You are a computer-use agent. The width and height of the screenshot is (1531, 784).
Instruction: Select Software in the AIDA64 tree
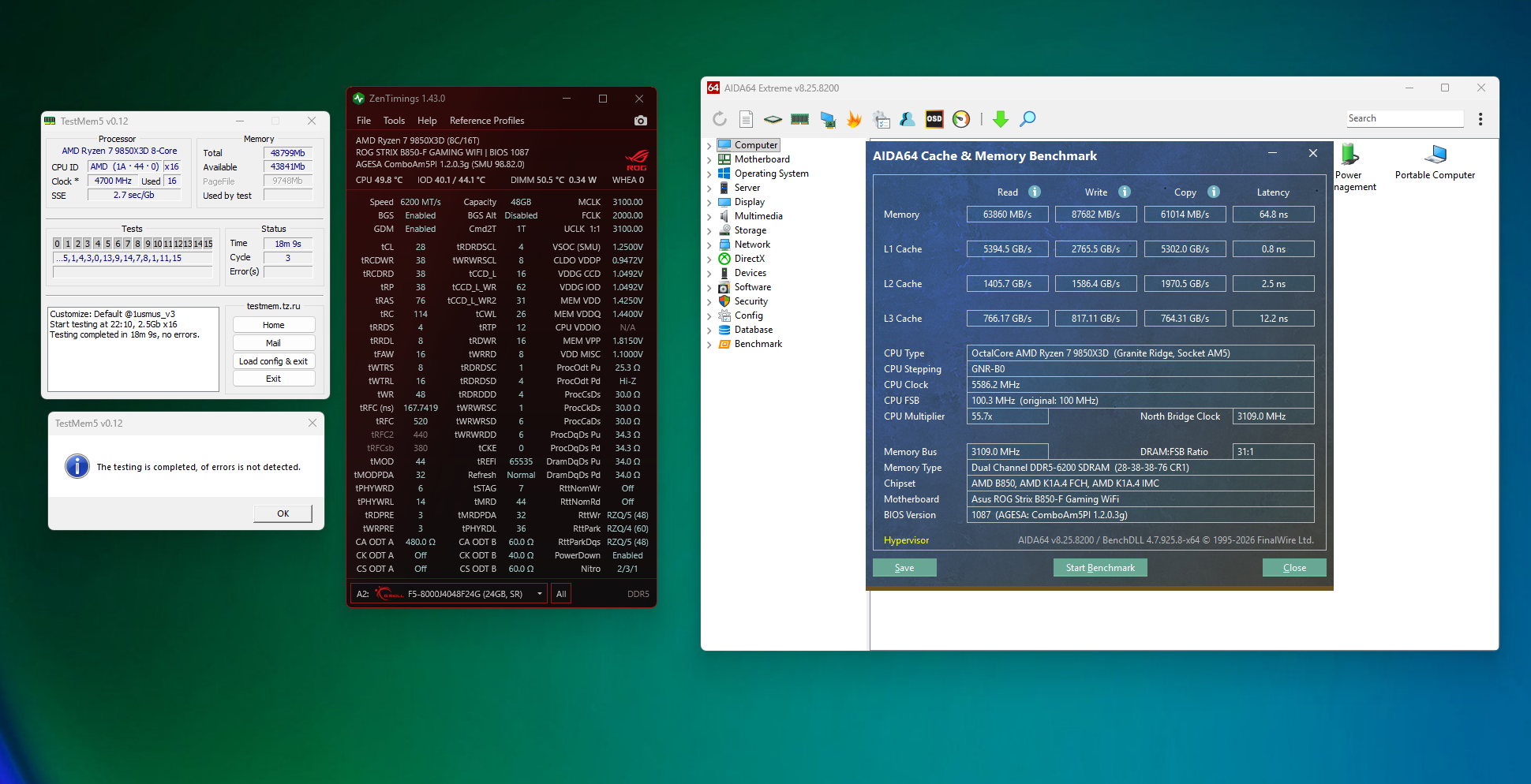coord(753,287)
